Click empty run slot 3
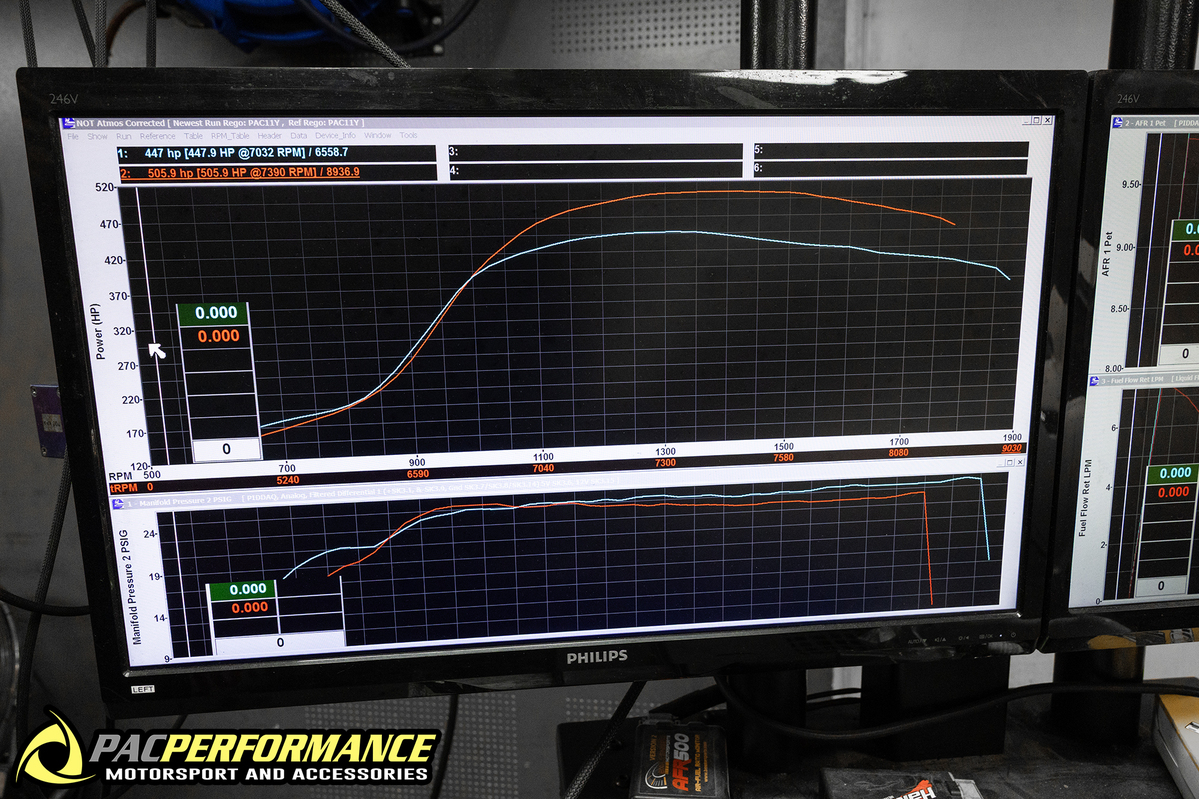The image size is (1199, 799). tap(595, 153)
